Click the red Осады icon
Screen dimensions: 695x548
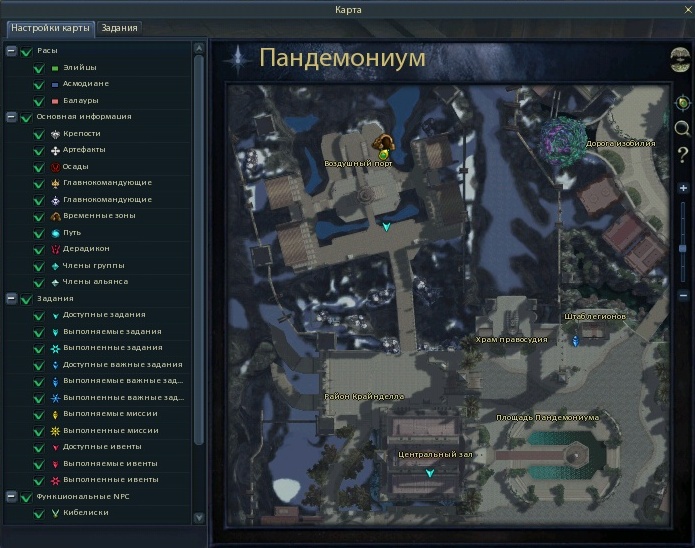(55, 167)
